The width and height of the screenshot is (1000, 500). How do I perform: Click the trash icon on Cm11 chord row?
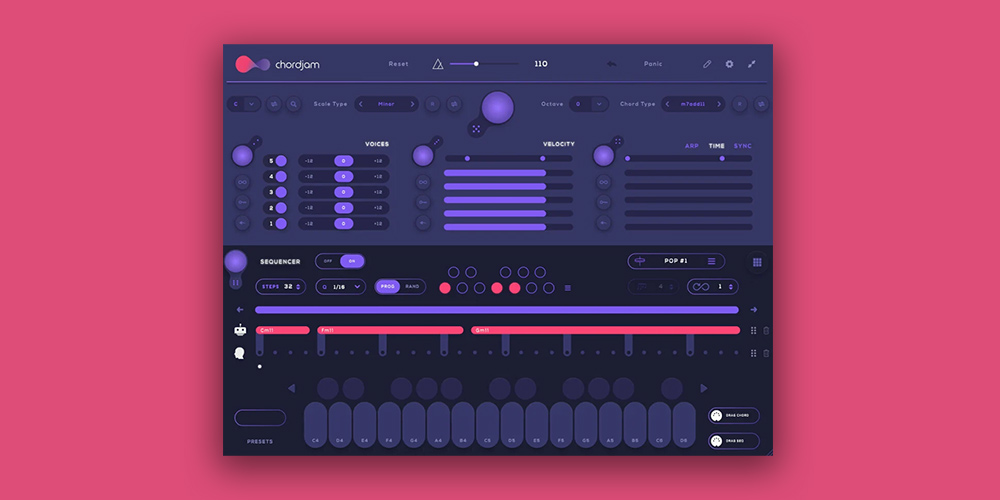(766, 330)
